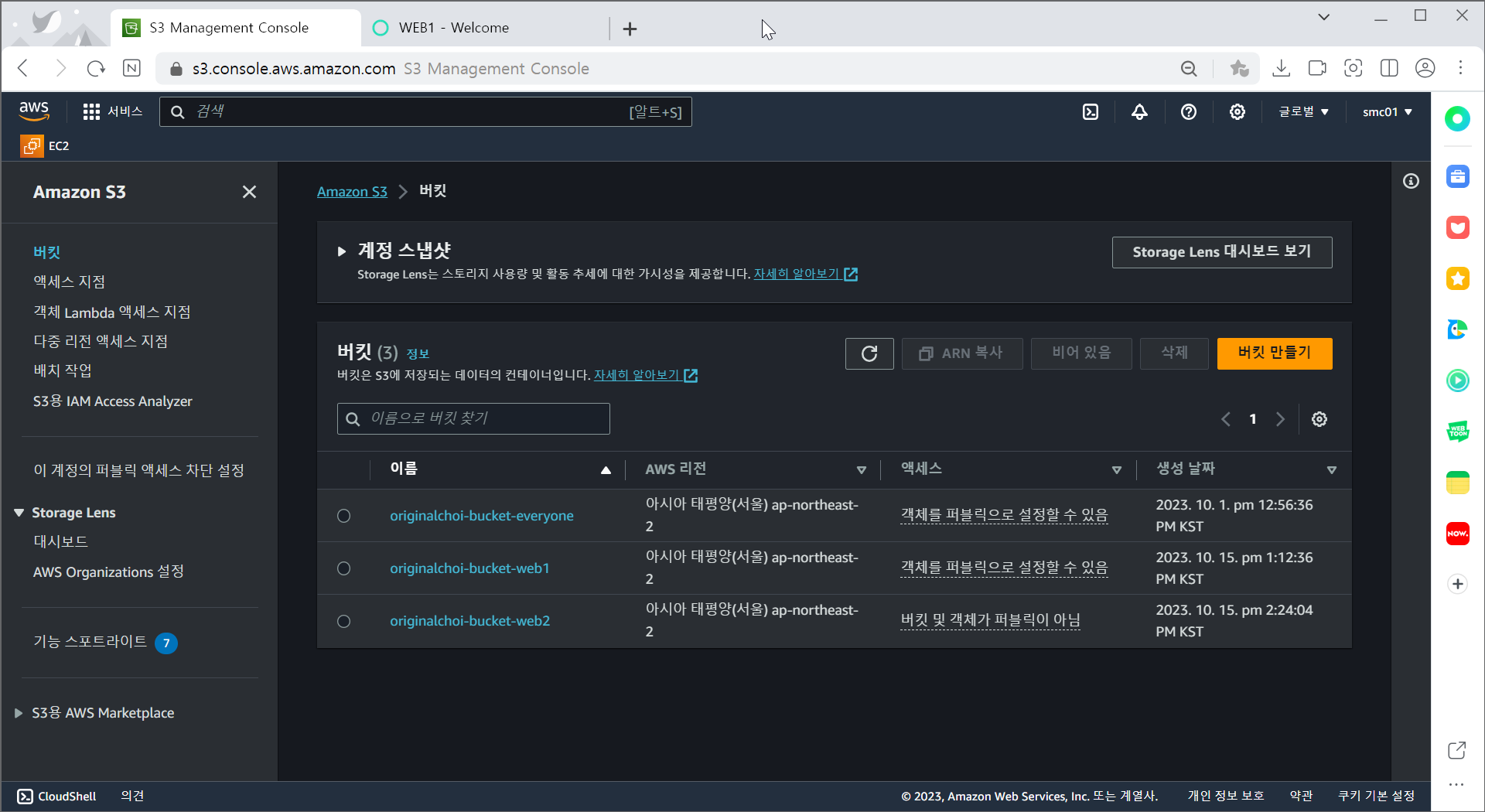The height and width of the screenshot is (812, 1485).
Task: Open CloudShell in the footer
Action: click(57, 797)
